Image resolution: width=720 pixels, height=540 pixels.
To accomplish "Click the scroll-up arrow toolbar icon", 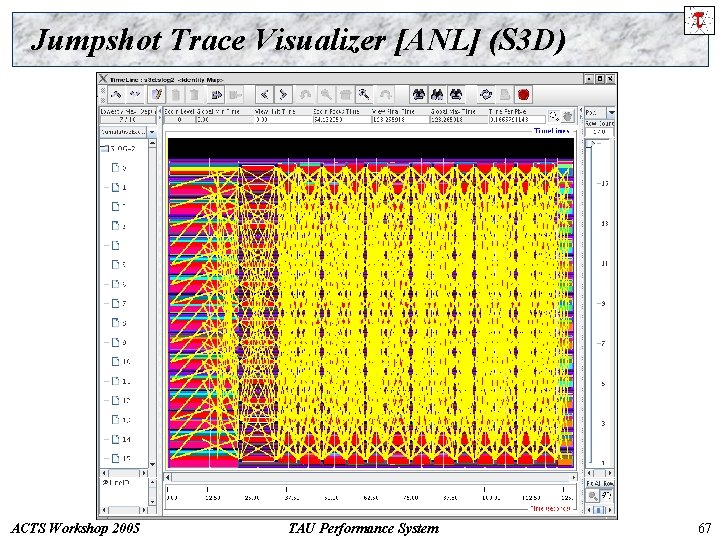I will (x=116, y=95).
